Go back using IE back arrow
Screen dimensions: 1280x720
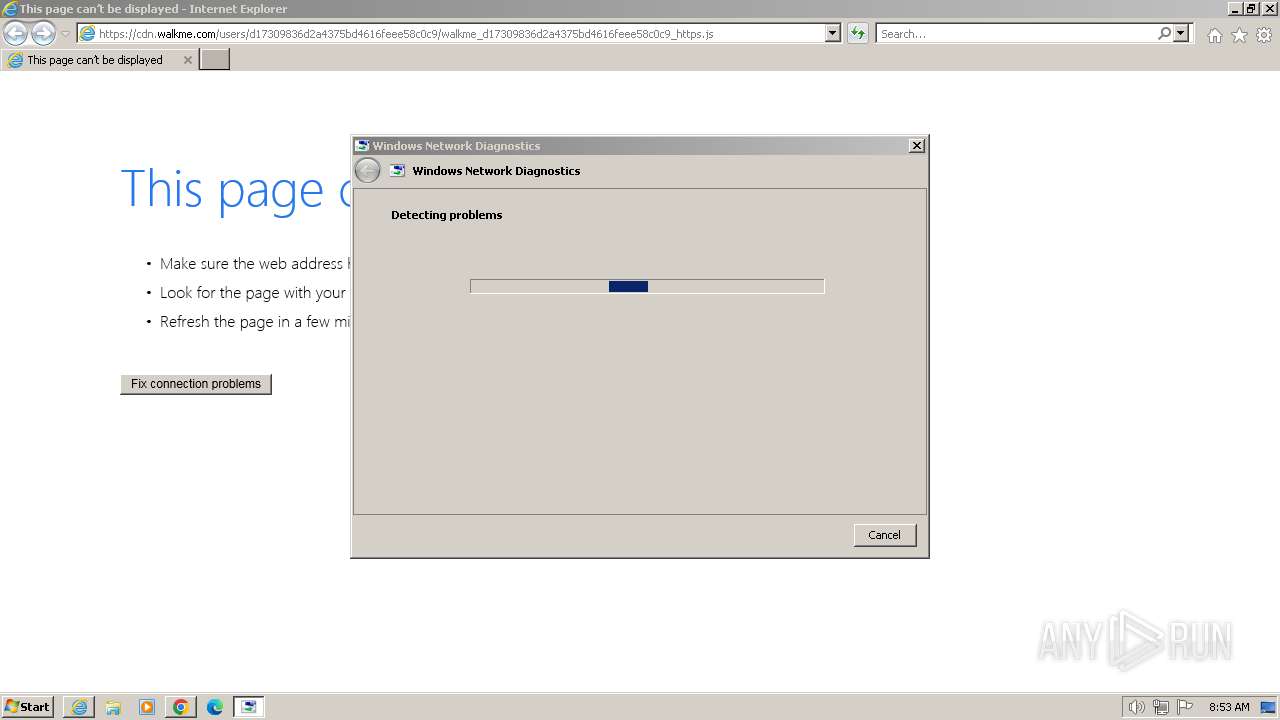click(x=15, y=33)
